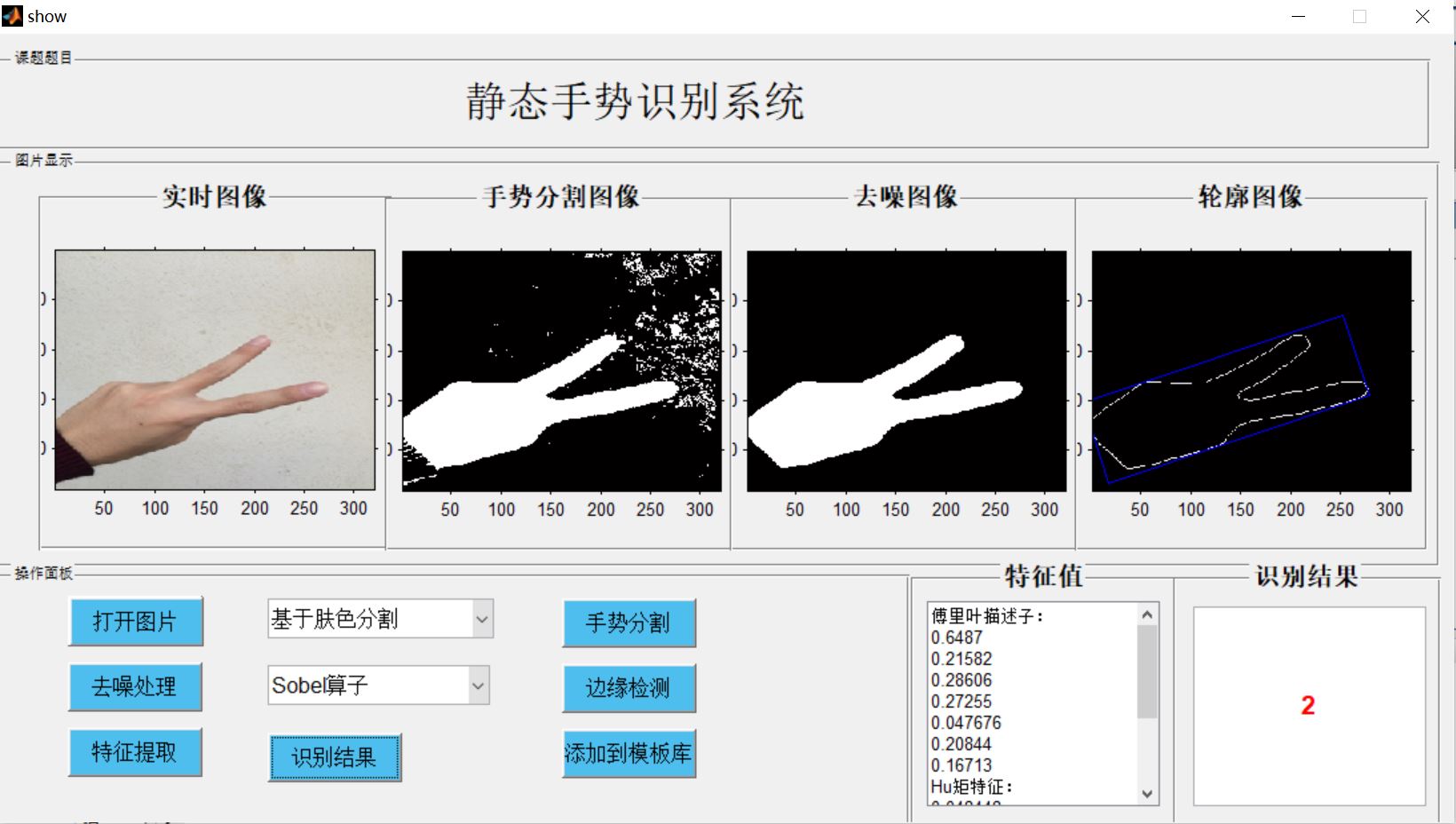Click the MATLAB show icon in the title bar
Image resolution: width=1456 pixels, height=824 pixels.
pyautogui.click(x=12, y=15)
